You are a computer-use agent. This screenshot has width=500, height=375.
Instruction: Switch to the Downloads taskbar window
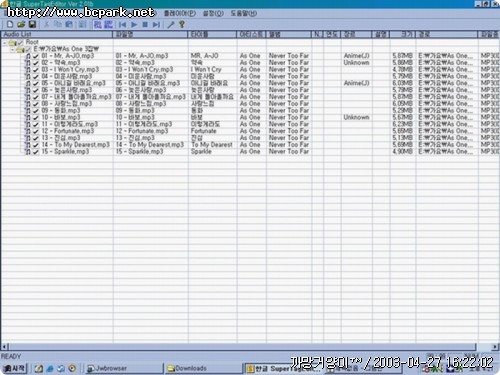[x=203, y=368]
